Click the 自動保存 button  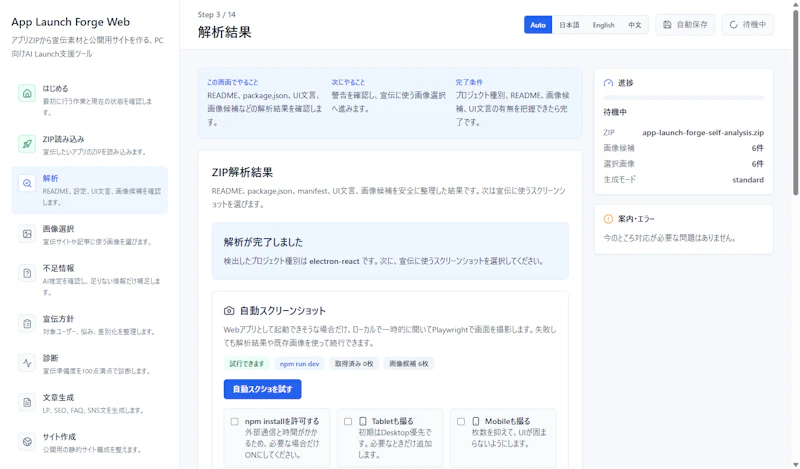click(685, 24)
